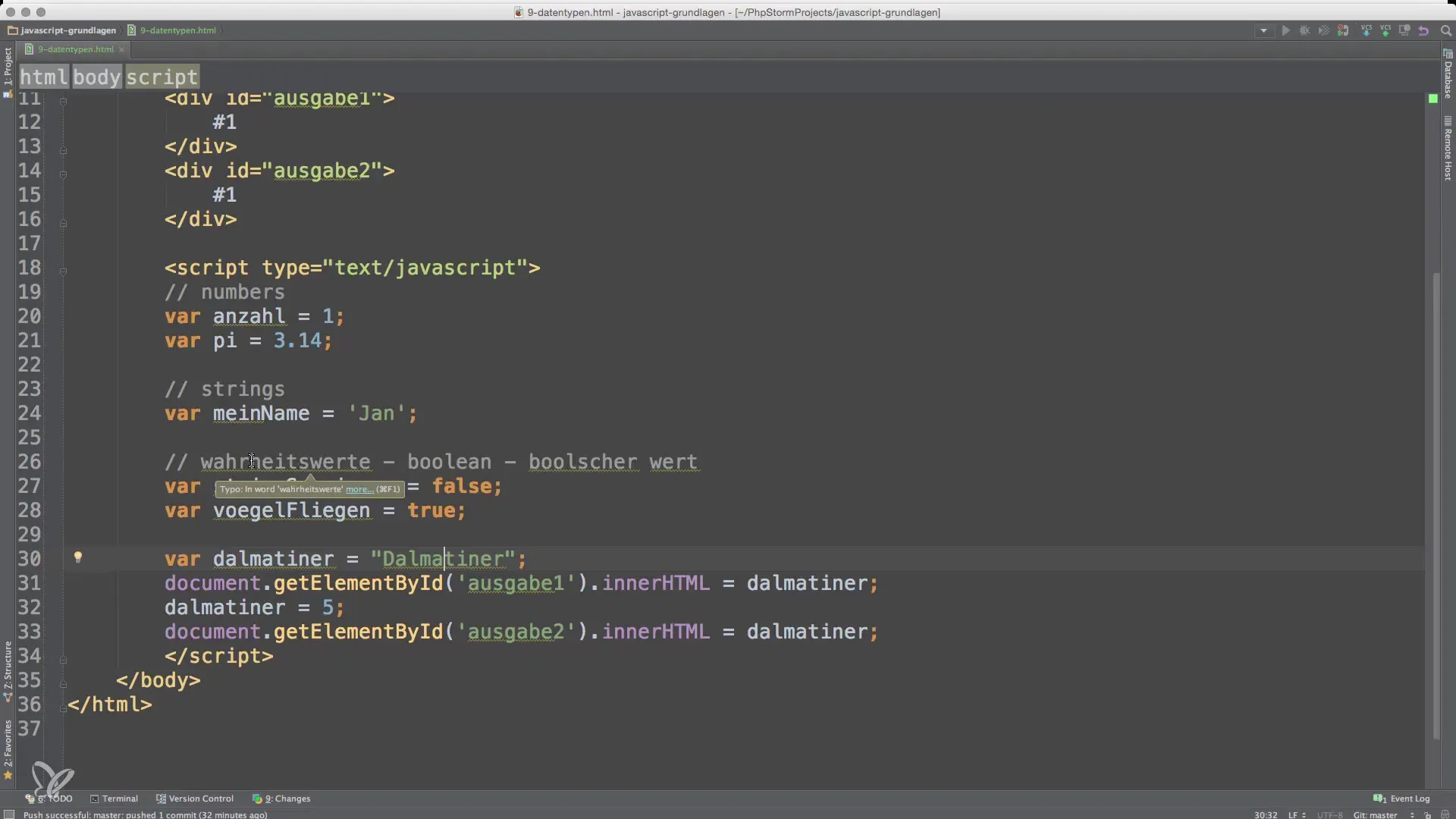The width and height of the screenshot is (1456, 819).
Task: Click the UTF-8 encoding indicator
Action: pyautogui.click(x=1330, y=814)
